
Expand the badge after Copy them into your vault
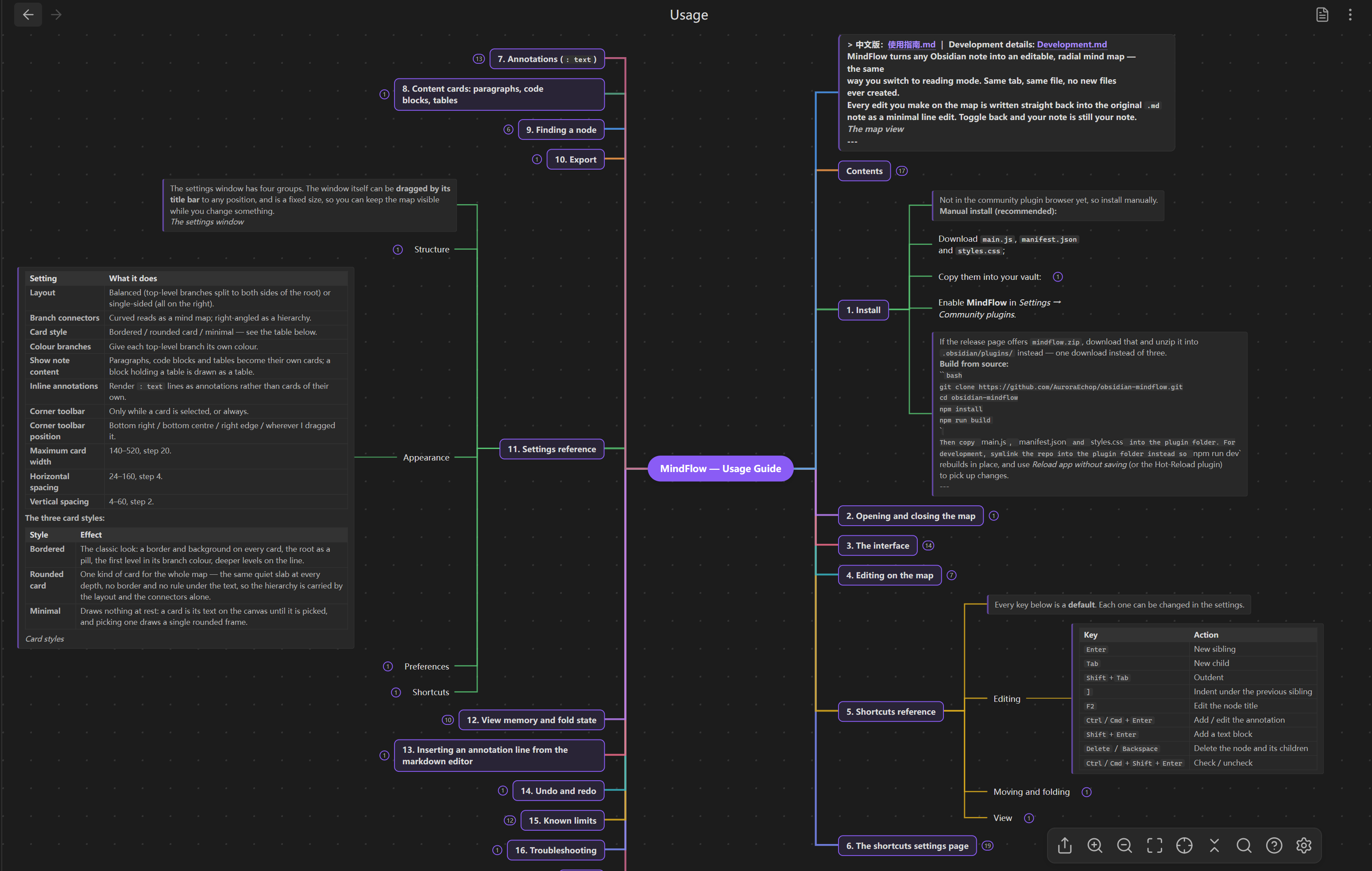pos(1058,276)
